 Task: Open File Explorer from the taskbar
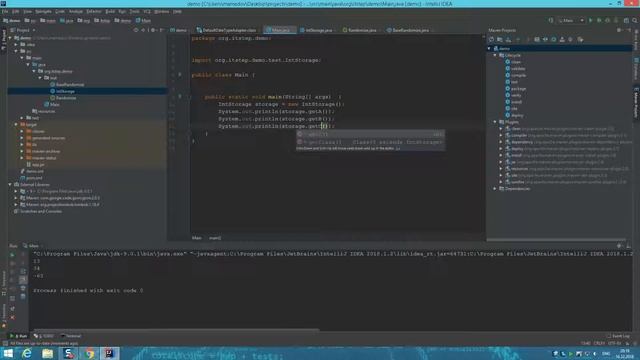[x=47, y=353]
